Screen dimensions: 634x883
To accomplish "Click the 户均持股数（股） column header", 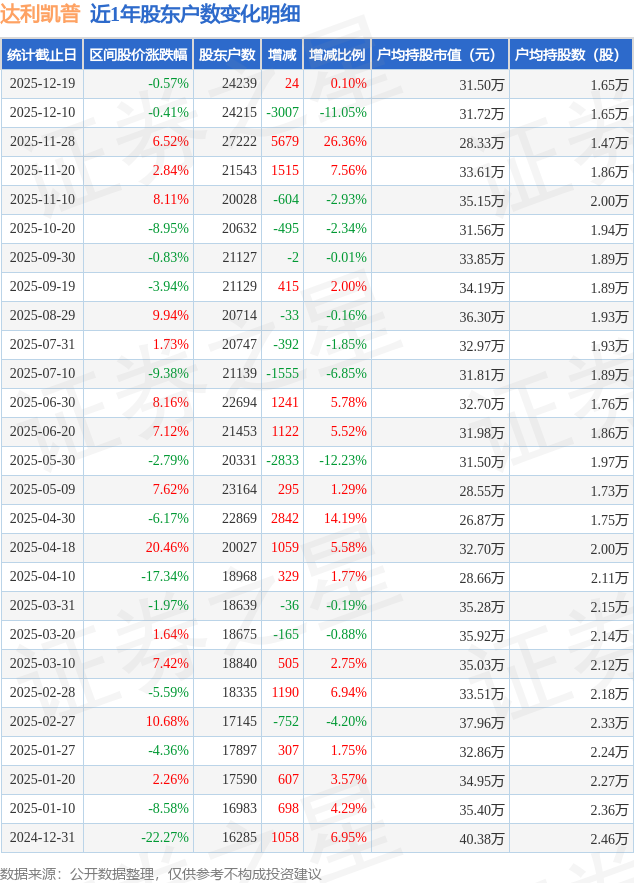I will pos(570,55).
